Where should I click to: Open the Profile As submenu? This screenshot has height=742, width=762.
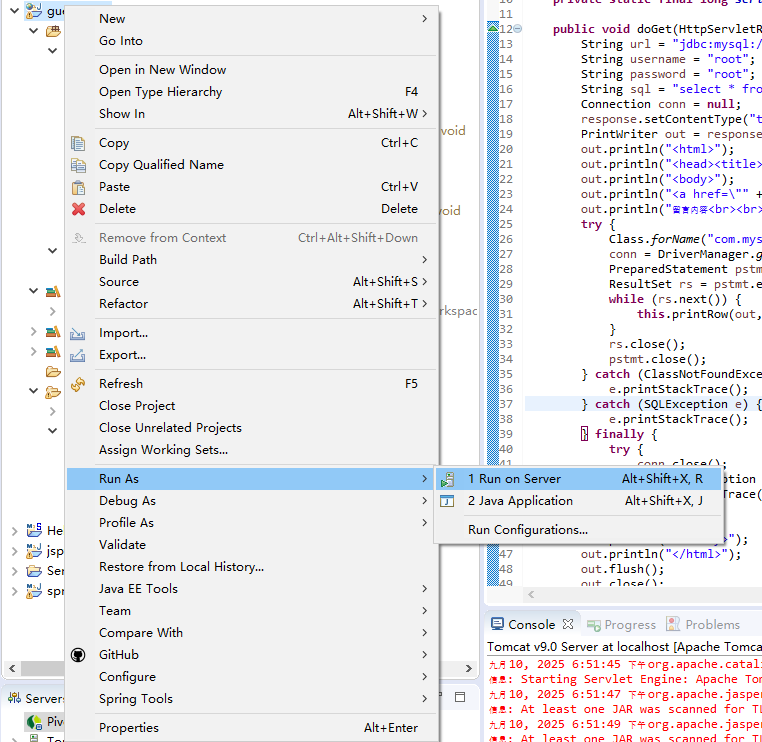click(x=252, y=523)
